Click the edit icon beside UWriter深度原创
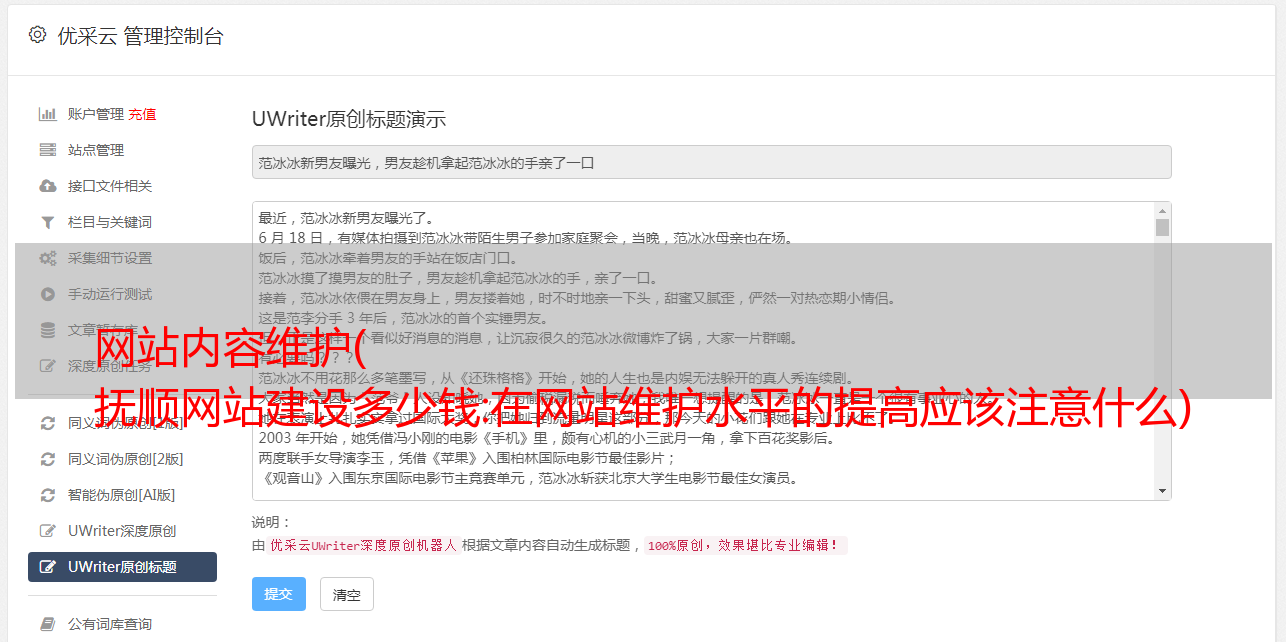The width and height of the screenshot is (1286, 642). click(47, 531)
